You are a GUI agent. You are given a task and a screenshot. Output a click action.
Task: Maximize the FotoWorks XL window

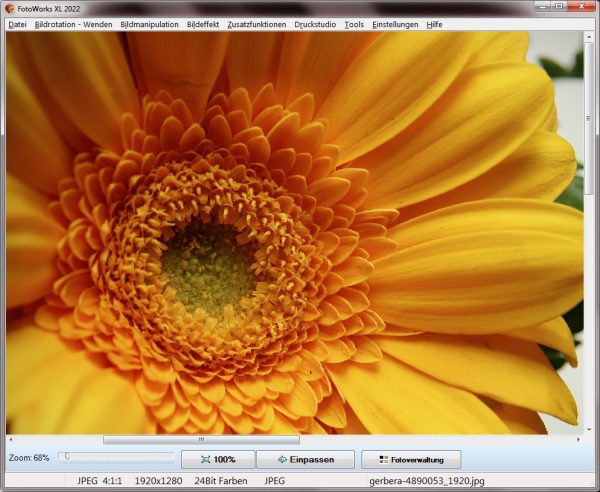pyautogui.click(x=559, y=7)
